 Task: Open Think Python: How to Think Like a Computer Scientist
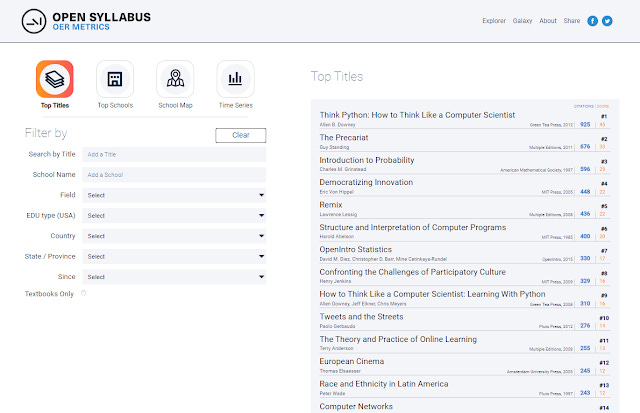point(417,115)
